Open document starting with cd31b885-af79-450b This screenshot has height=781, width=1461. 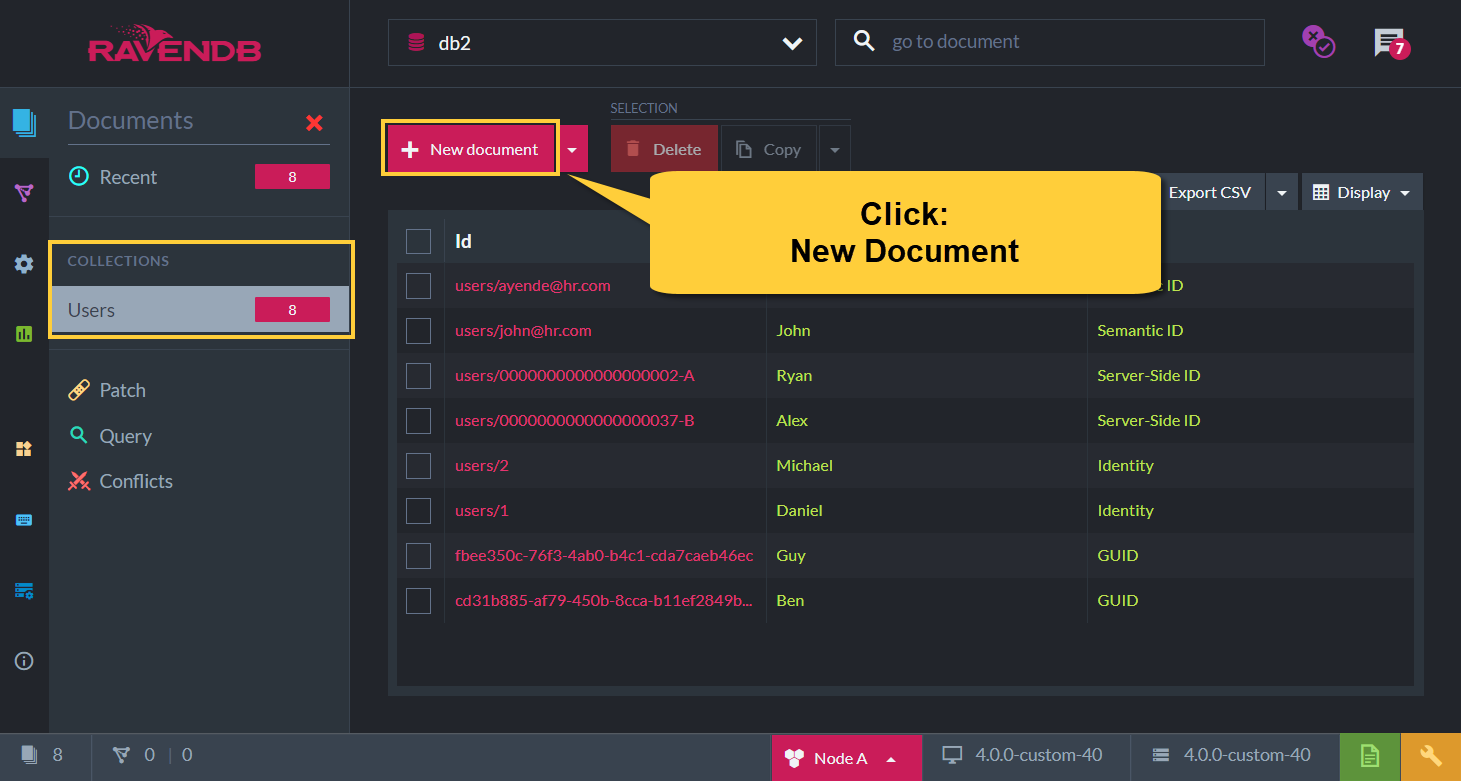coord(604,600)
